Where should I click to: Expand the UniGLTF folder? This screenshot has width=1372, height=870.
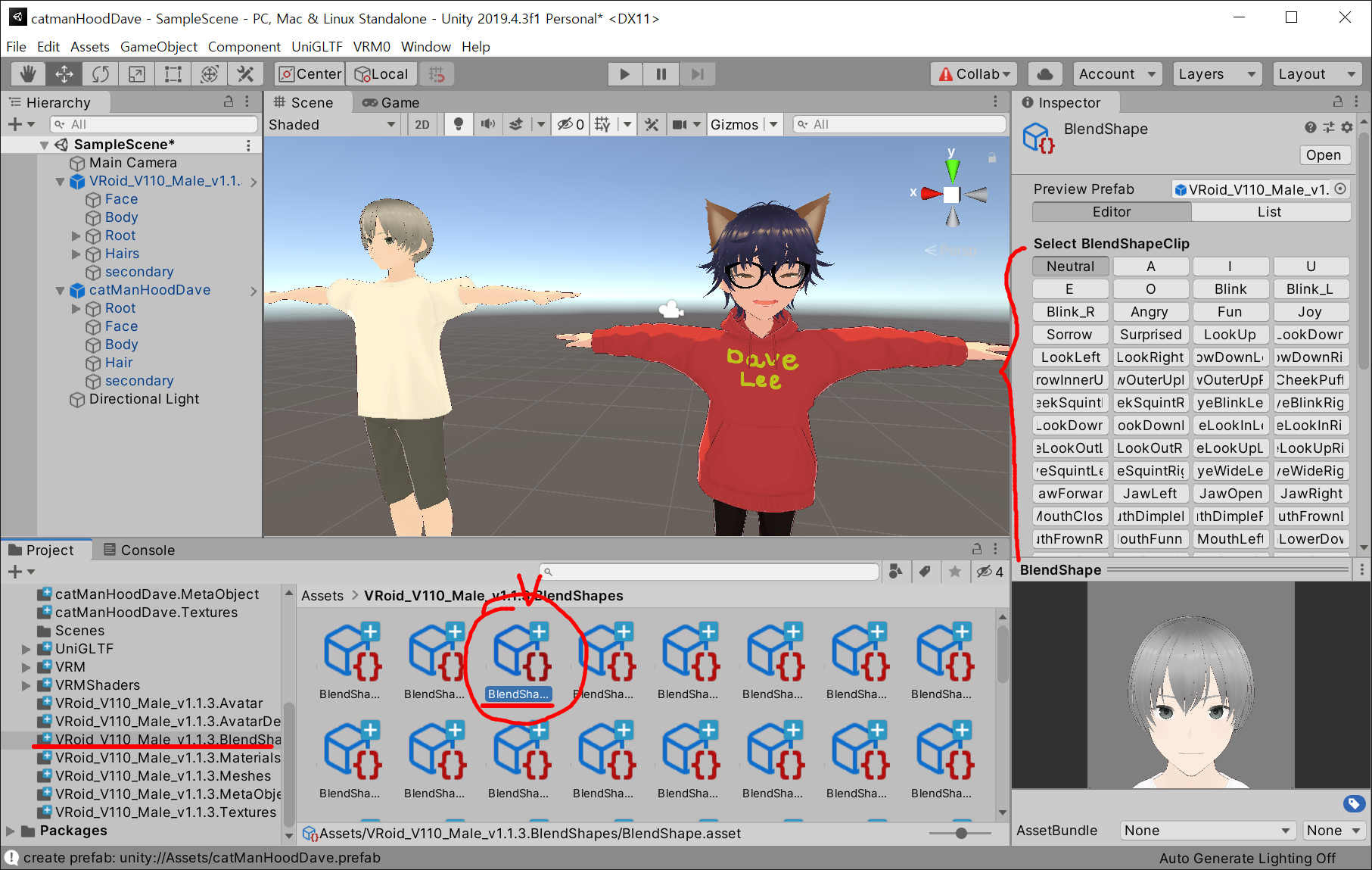26,650
